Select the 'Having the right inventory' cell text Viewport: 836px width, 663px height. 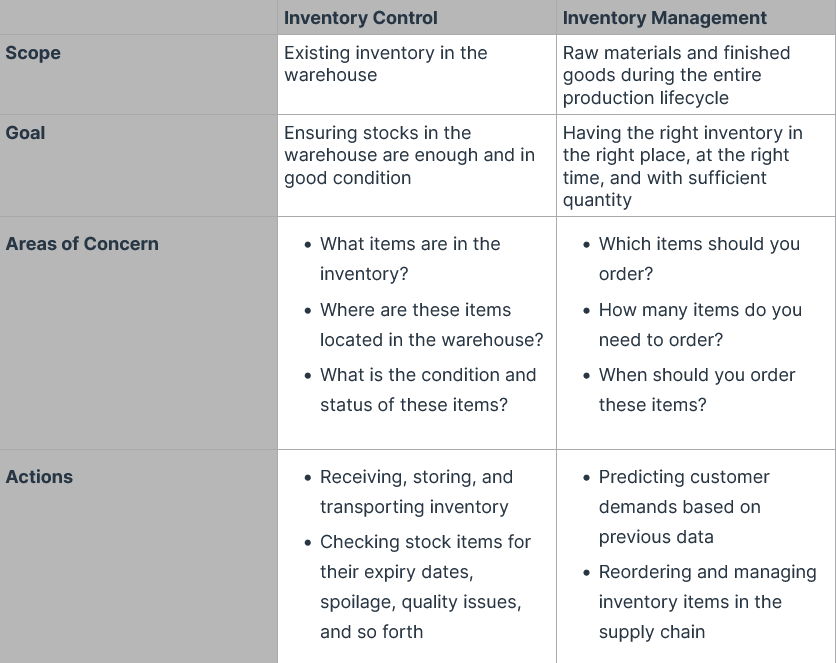(x=682, y=166)
